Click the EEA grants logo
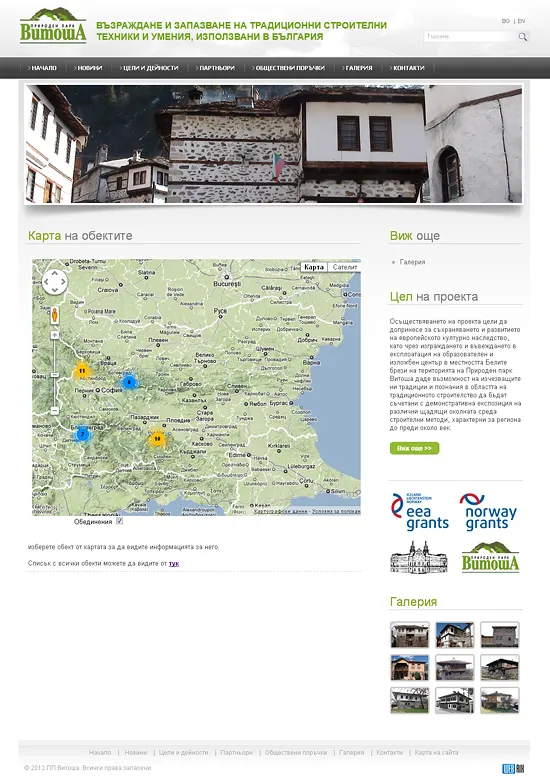 point(420,512)
